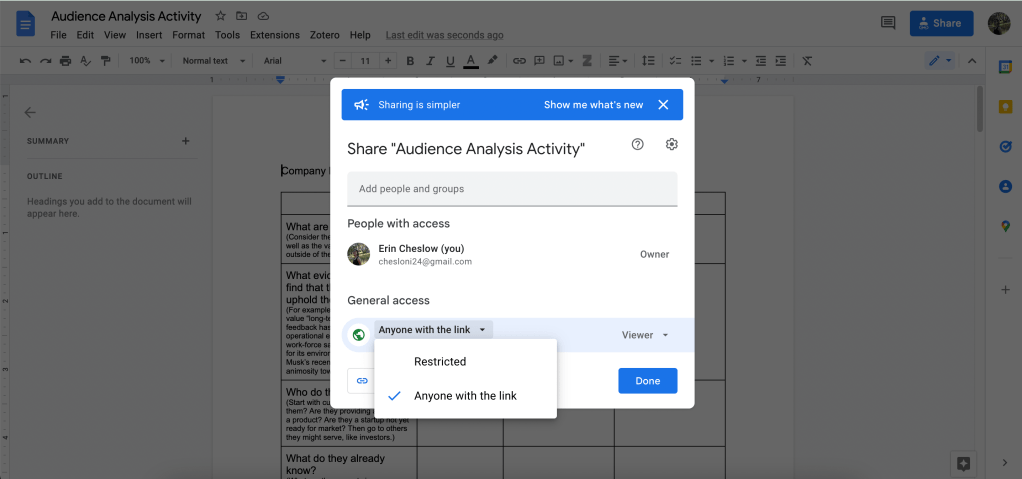
Task: Close the 'Sharing is simpler' banner
Action: tap(663, 105)
